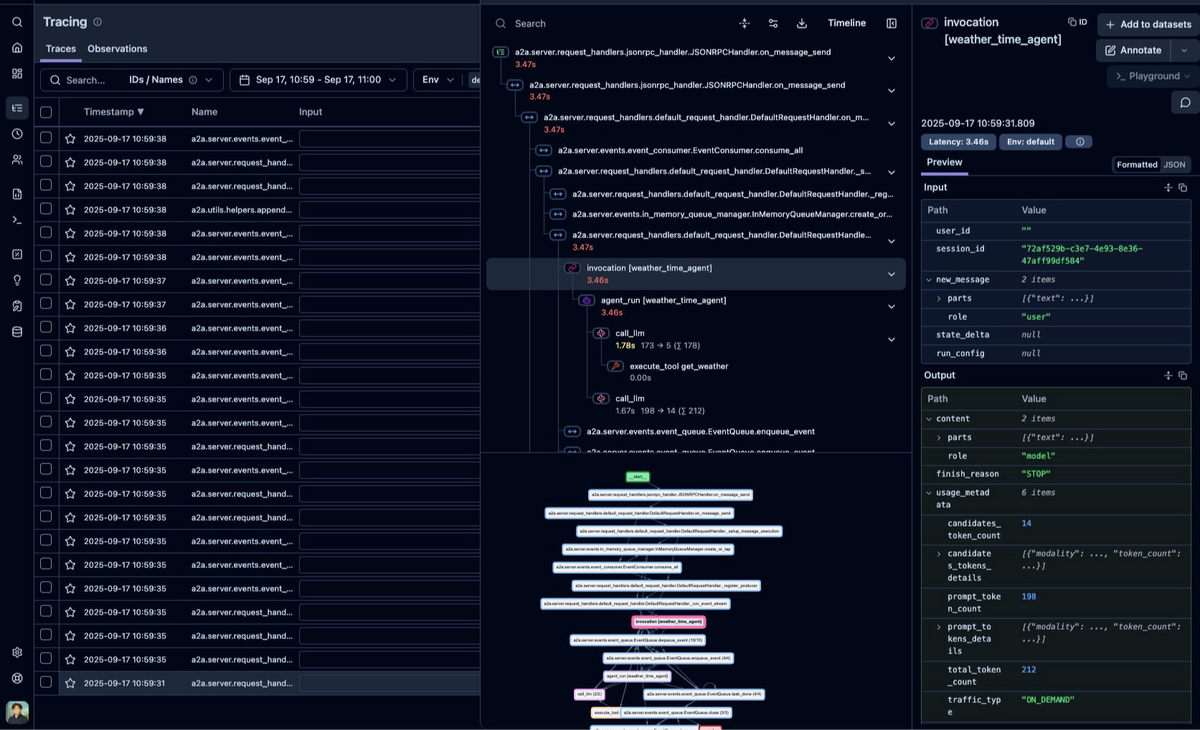Click the comment bubble icon

pos(1185,103)
